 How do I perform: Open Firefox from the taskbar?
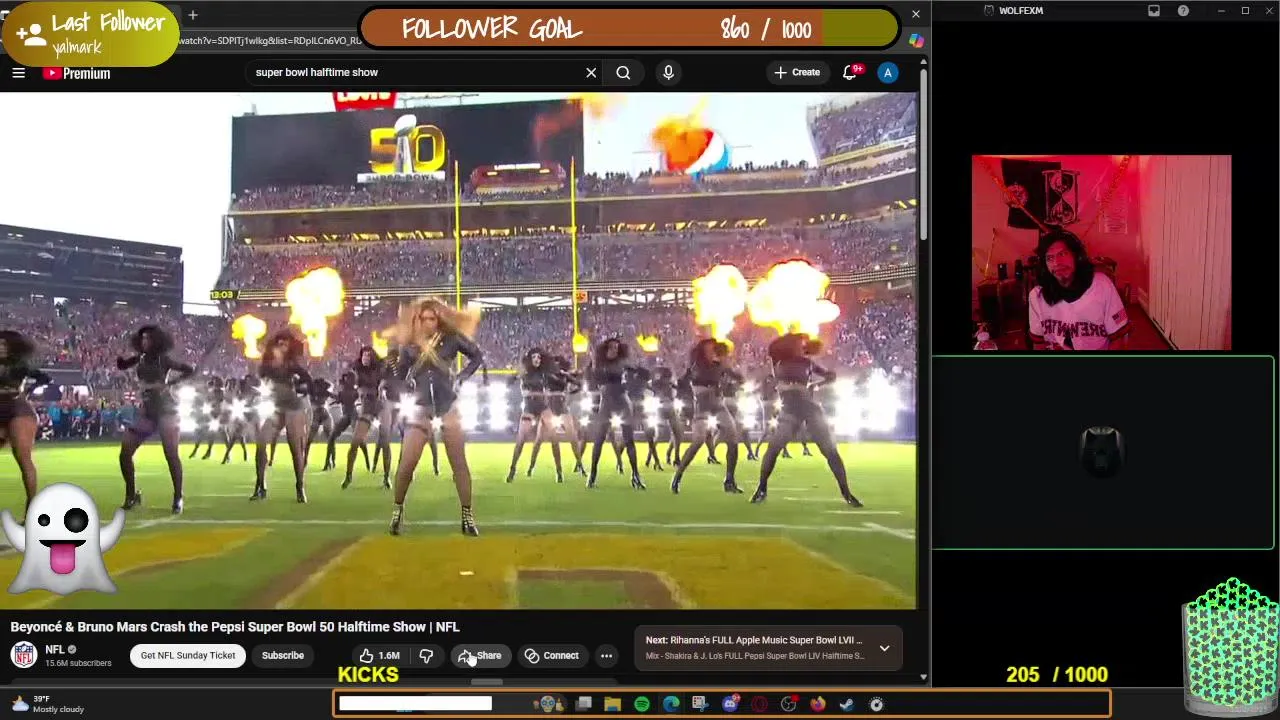pos(818,704)
